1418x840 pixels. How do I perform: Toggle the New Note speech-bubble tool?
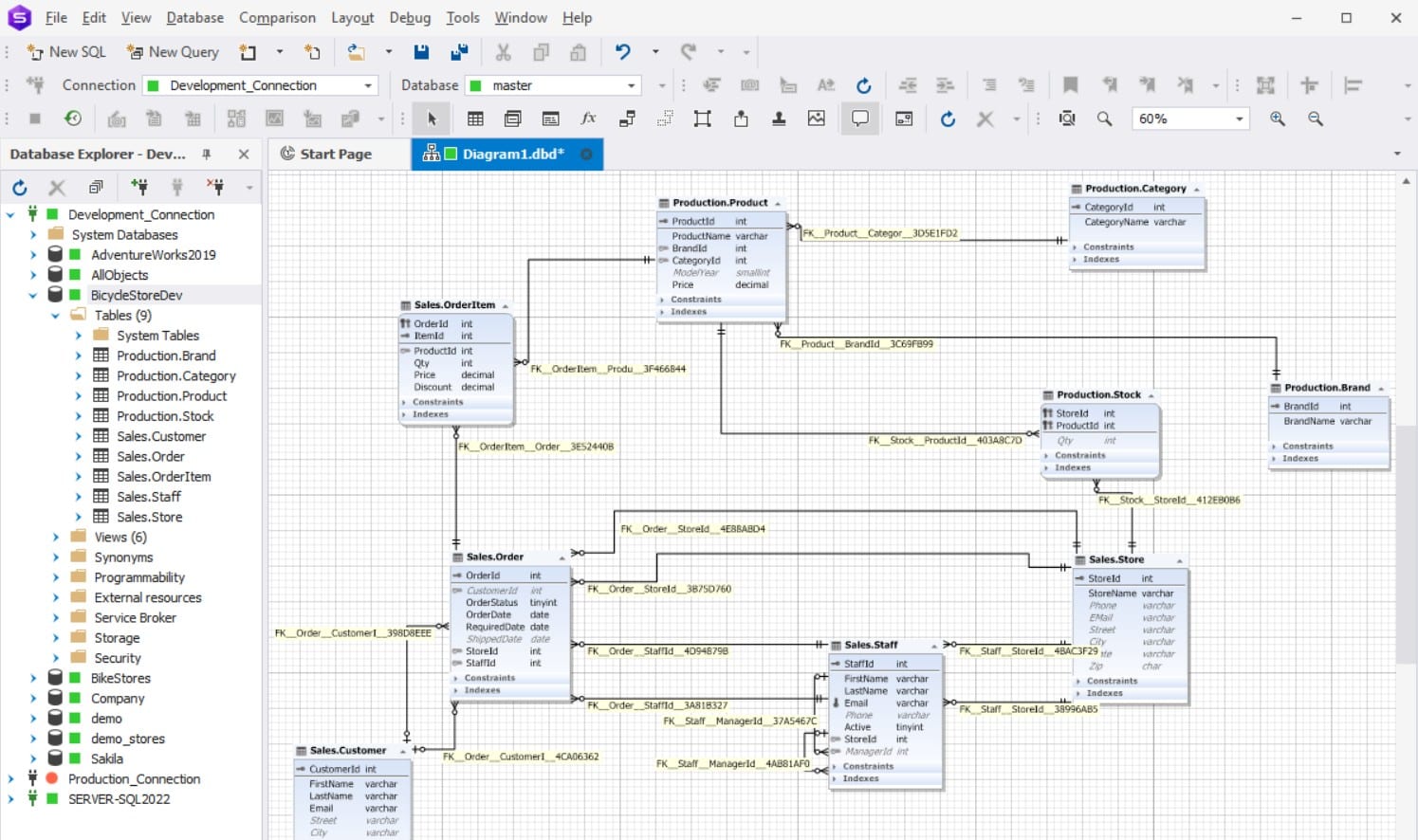[x=860, y=119]
